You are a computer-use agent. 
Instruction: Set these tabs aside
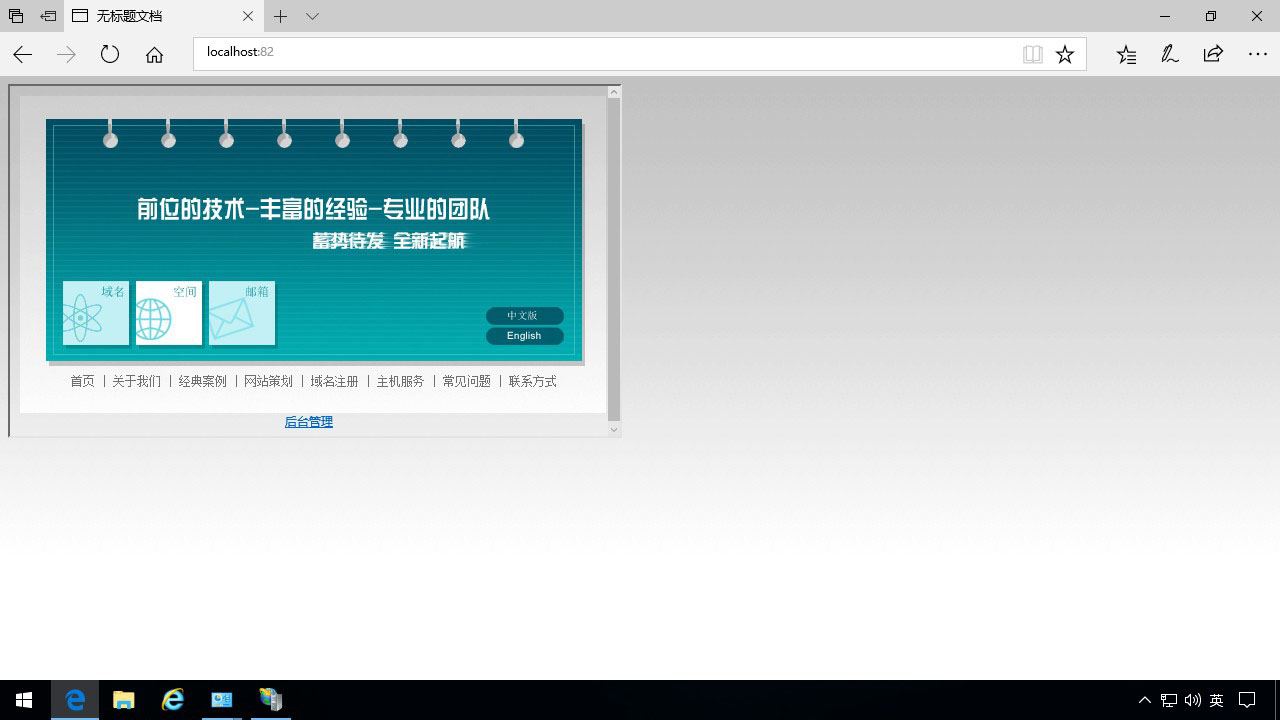coord(48,16)
